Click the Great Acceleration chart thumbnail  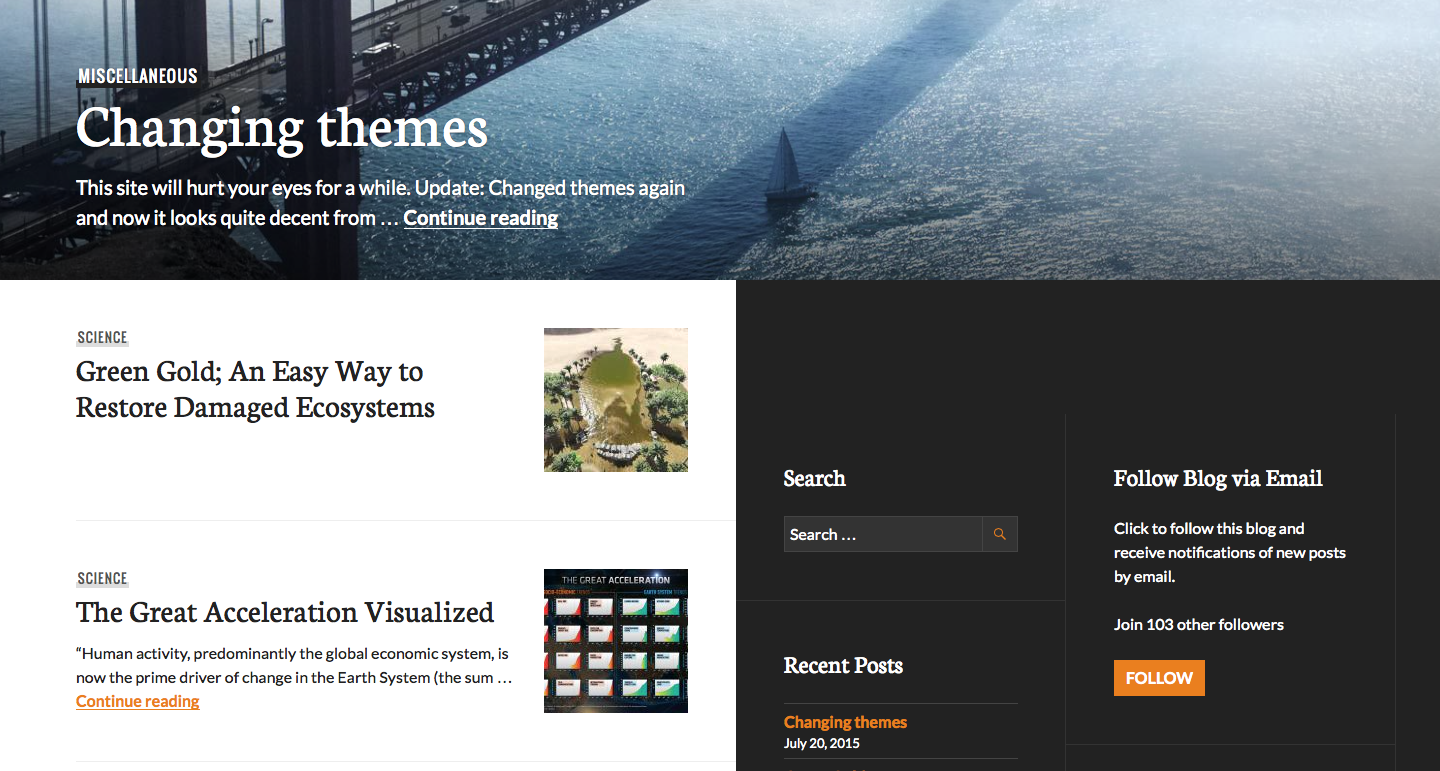(616, 641)
